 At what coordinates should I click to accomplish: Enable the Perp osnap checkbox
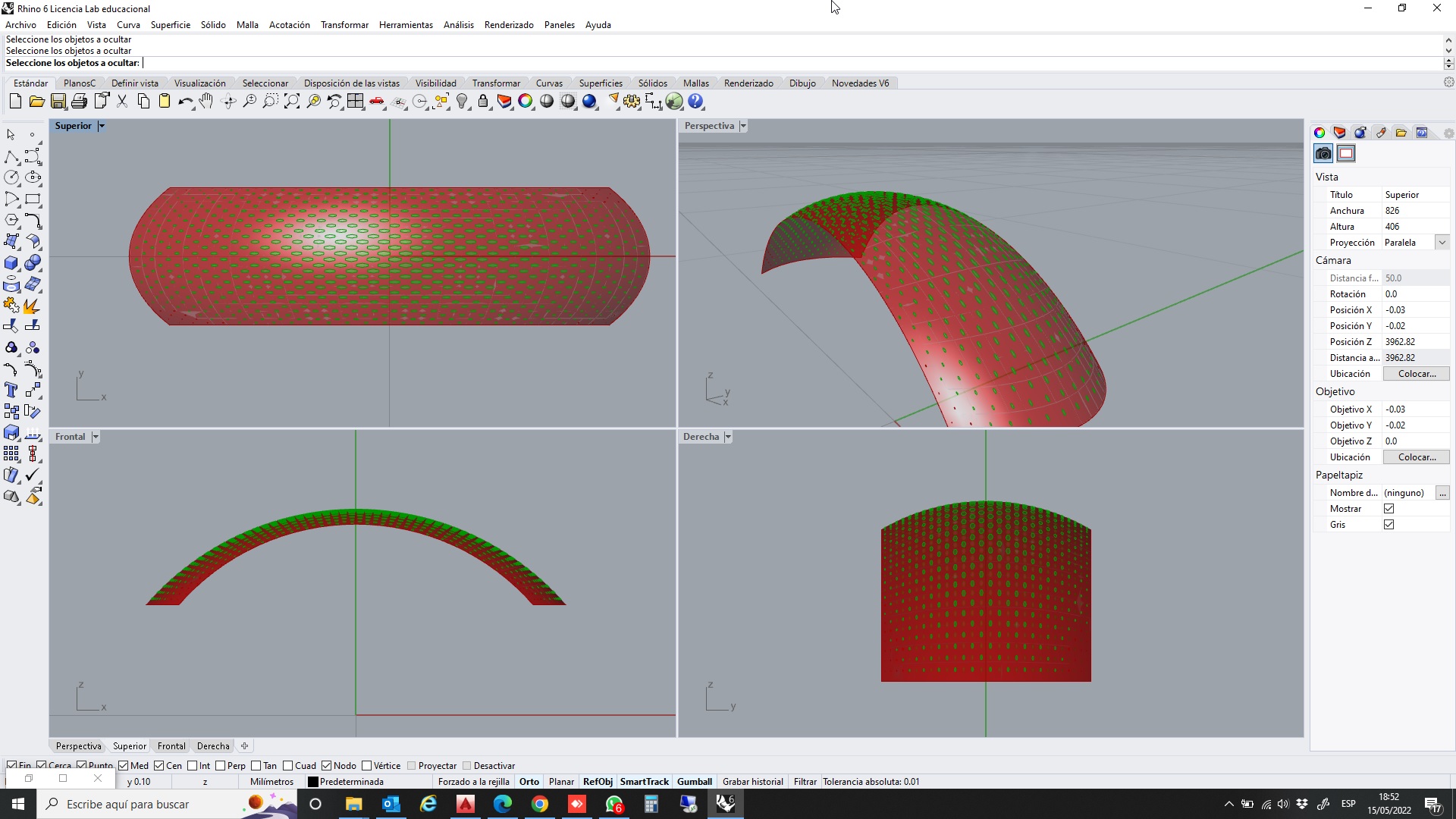(x=221, y=766)
